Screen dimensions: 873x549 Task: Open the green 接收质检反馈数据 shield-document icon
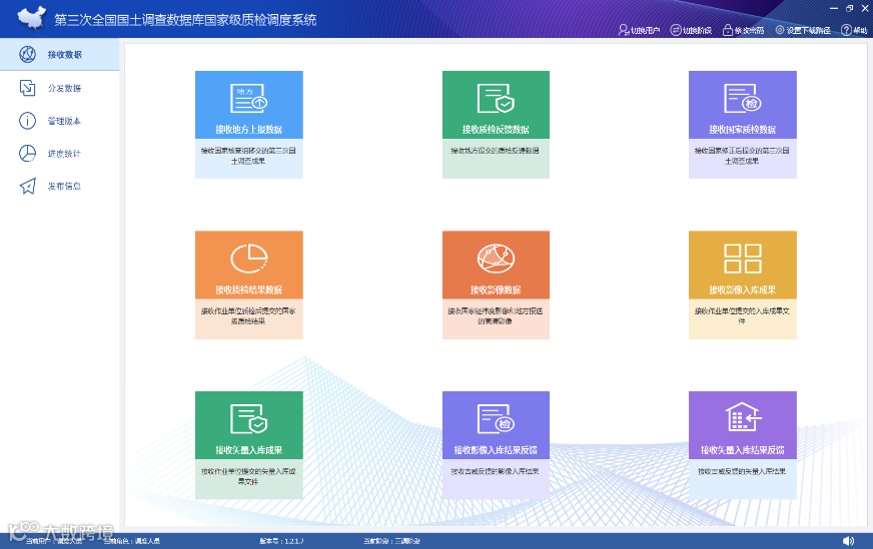[x=496, y=98]
